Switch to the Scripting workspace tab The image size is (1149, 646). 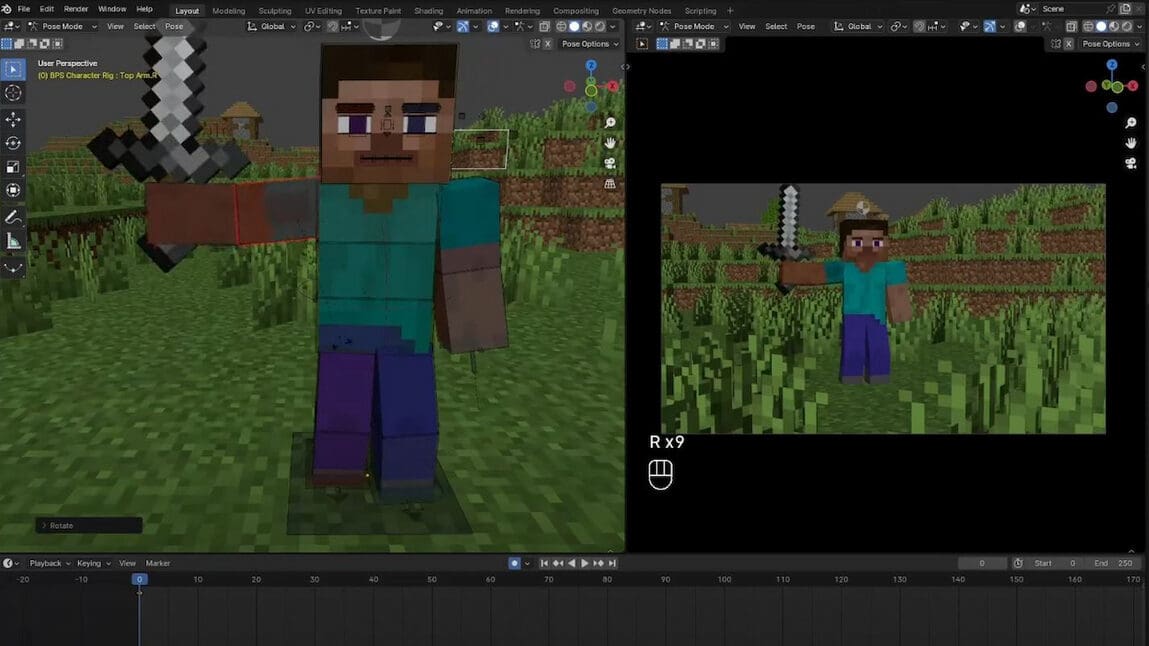[x=700, y=11]
